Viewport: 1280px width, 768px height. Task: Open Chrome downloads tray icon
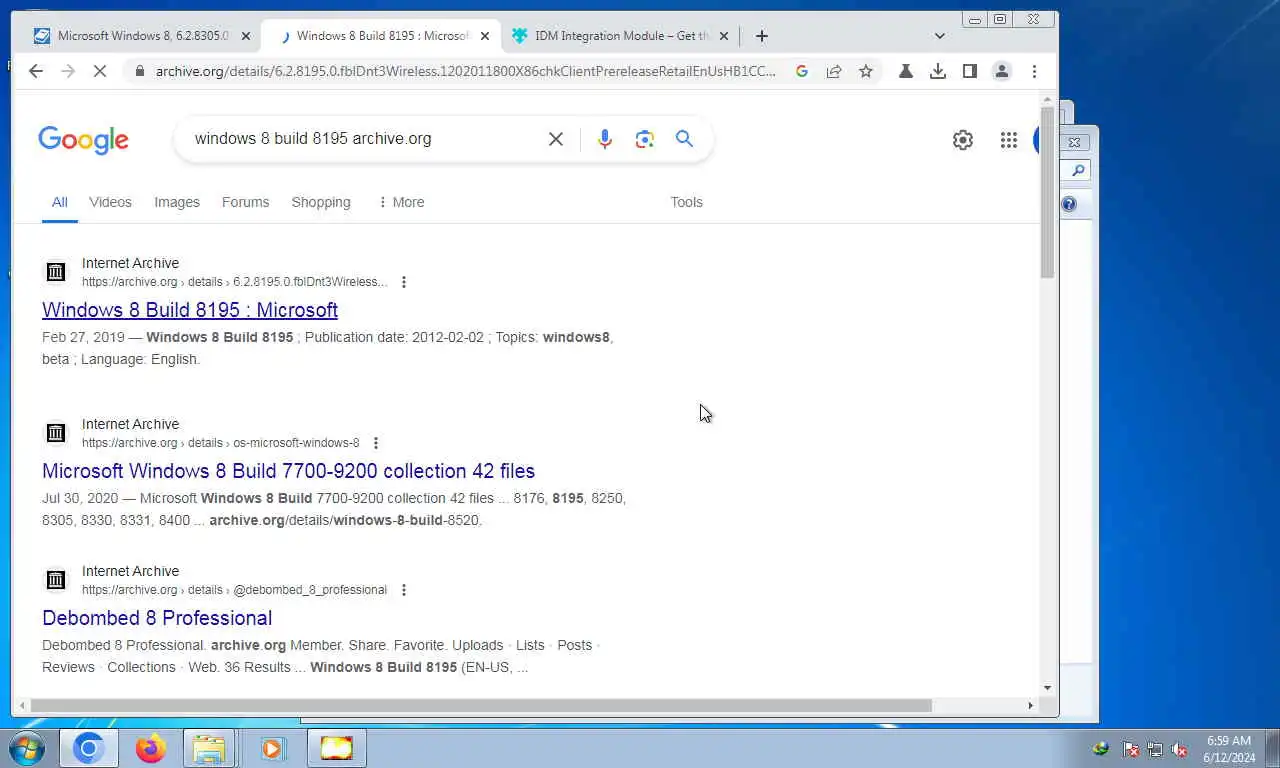point(938,71)
